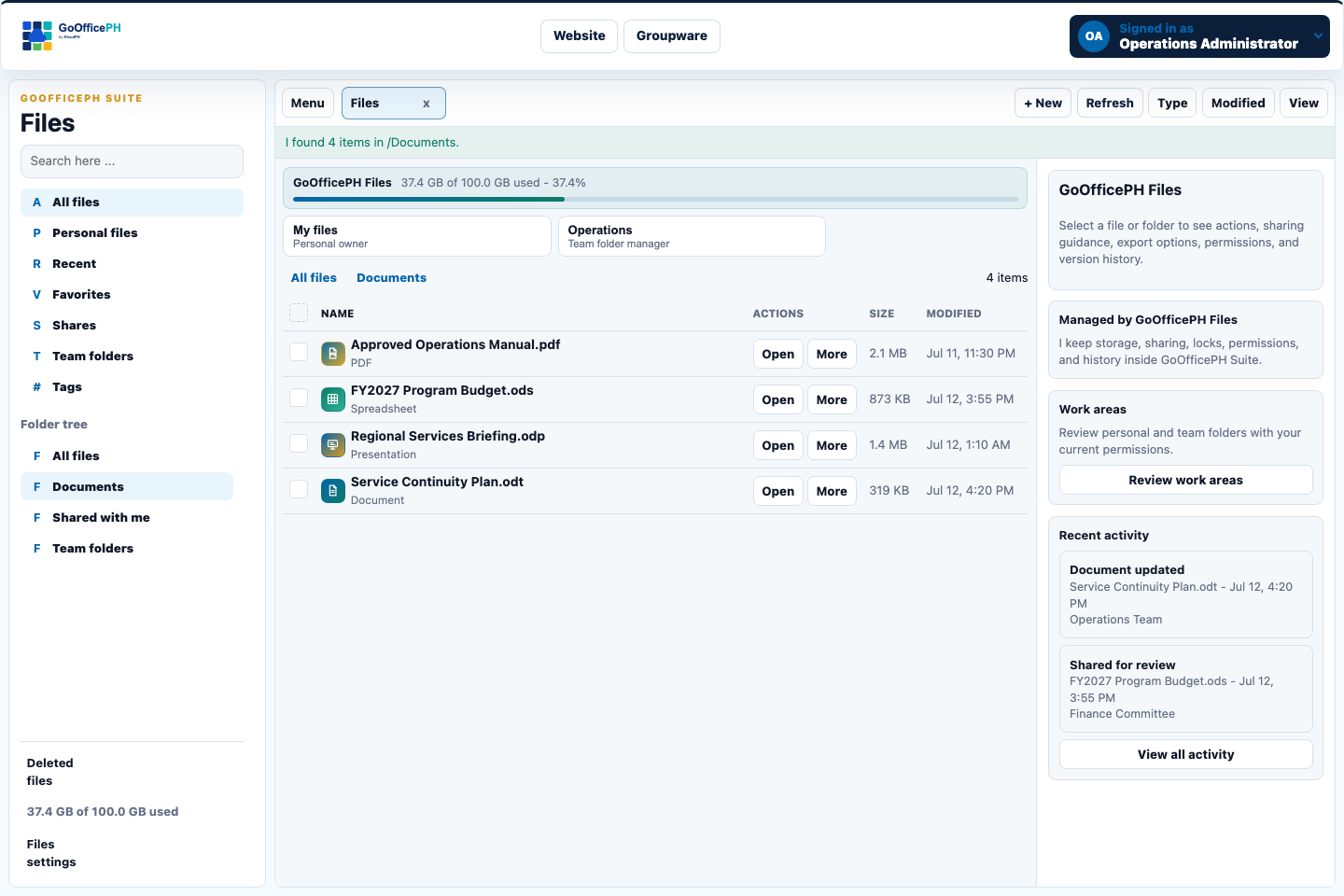Open the Menu button

click(x=307, y=103)
